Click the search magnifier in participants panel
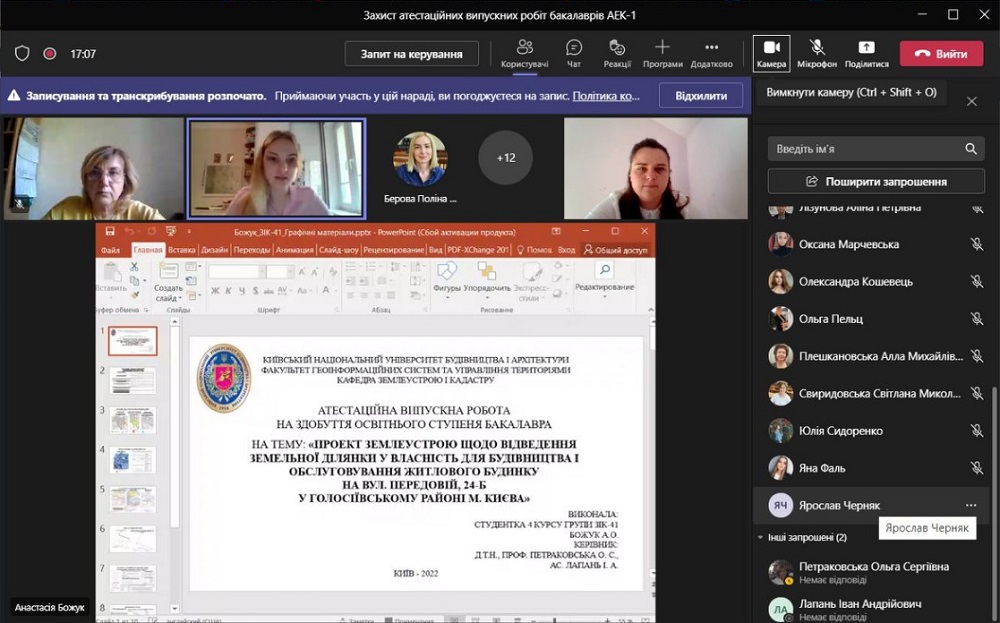Image resolution: width=1000 pixels, height=623 pixels. (x=971, y=149)
